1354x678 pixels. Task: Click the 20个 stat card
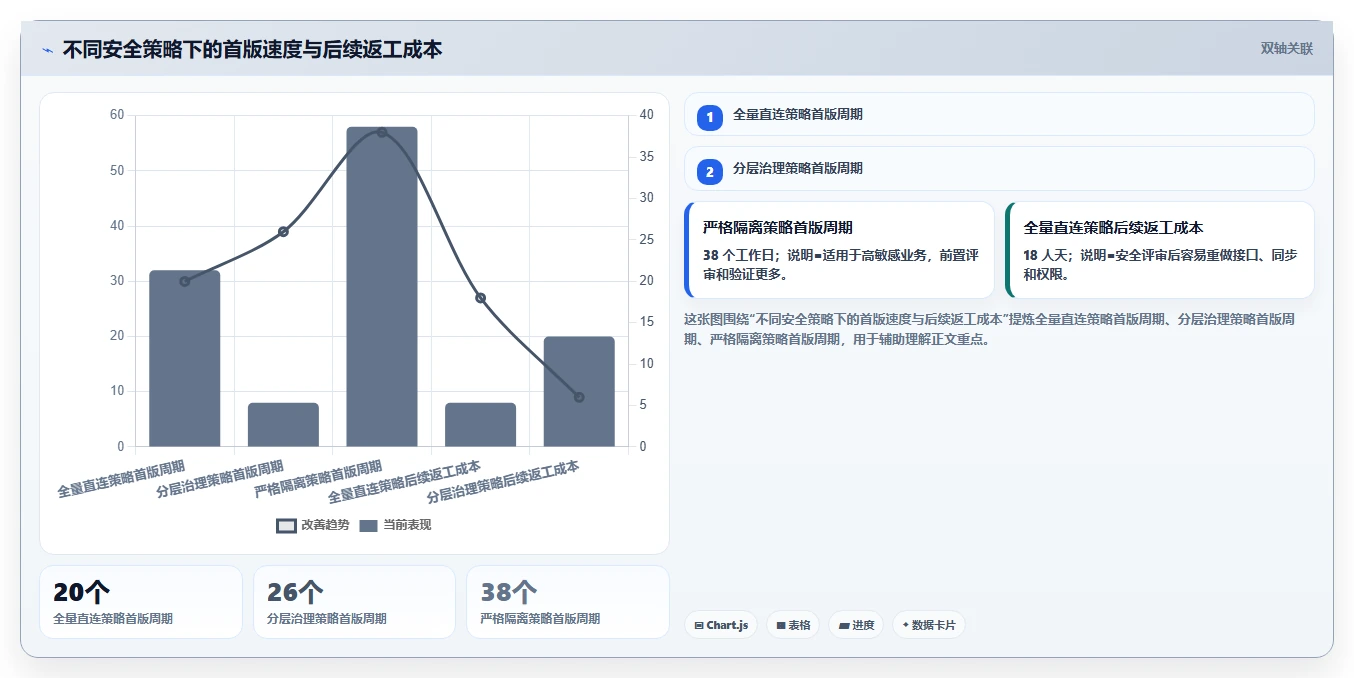point(141,602)
